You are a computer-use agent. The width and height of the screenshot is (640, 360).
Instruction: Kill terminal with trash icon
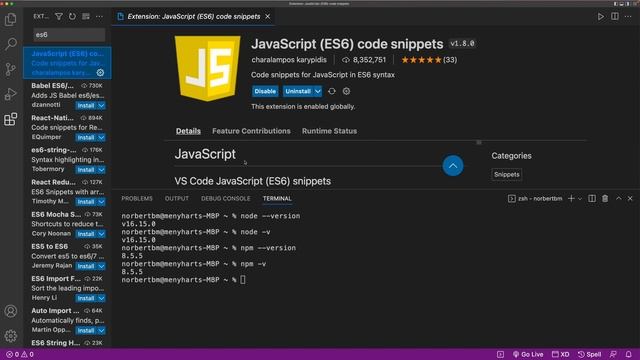point(605,198)
